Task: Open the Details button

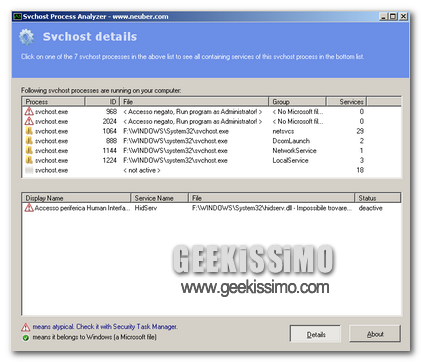Action: (x=315, y=334)
